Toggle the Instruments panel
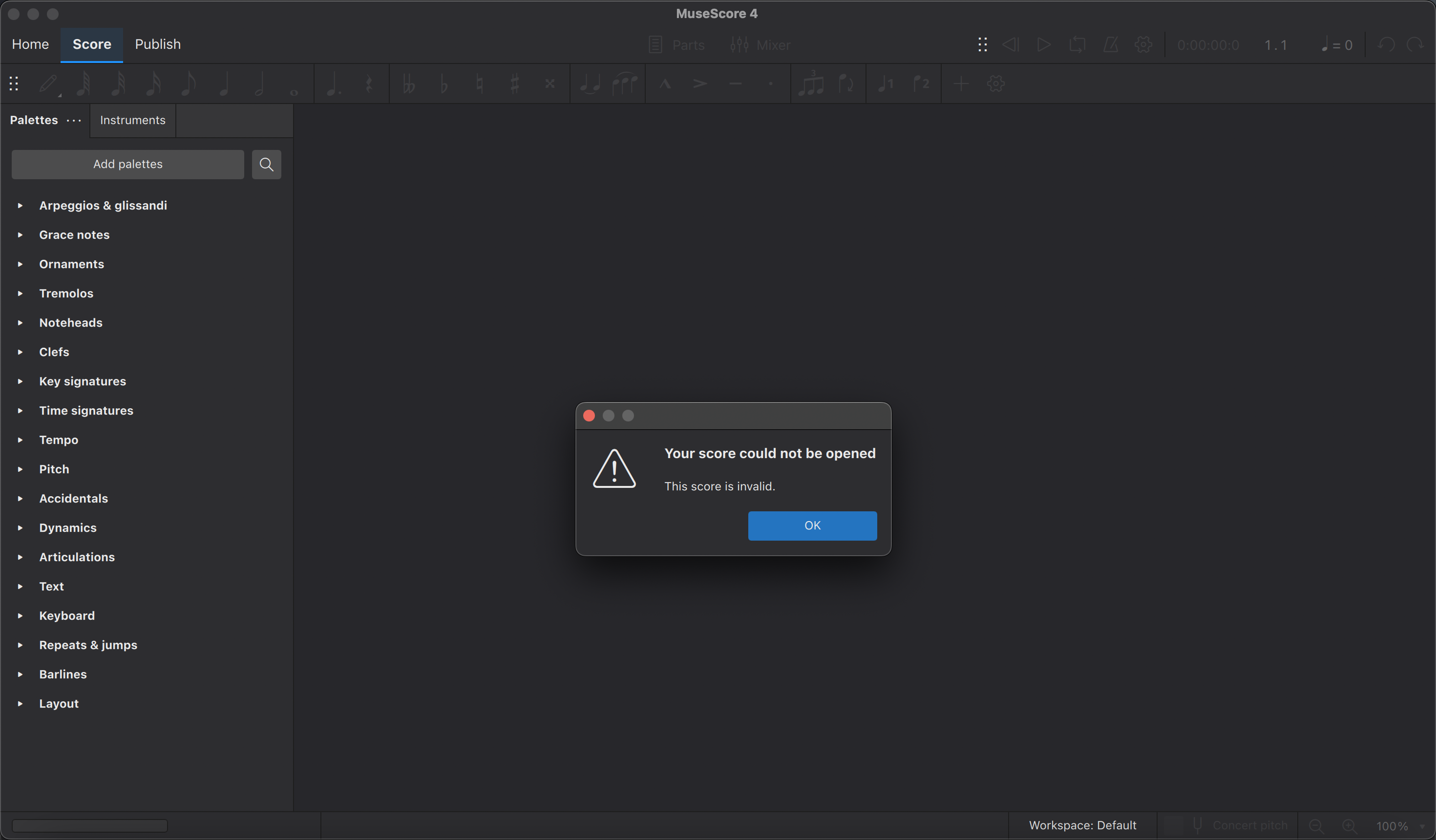 [x=132, y=119]
